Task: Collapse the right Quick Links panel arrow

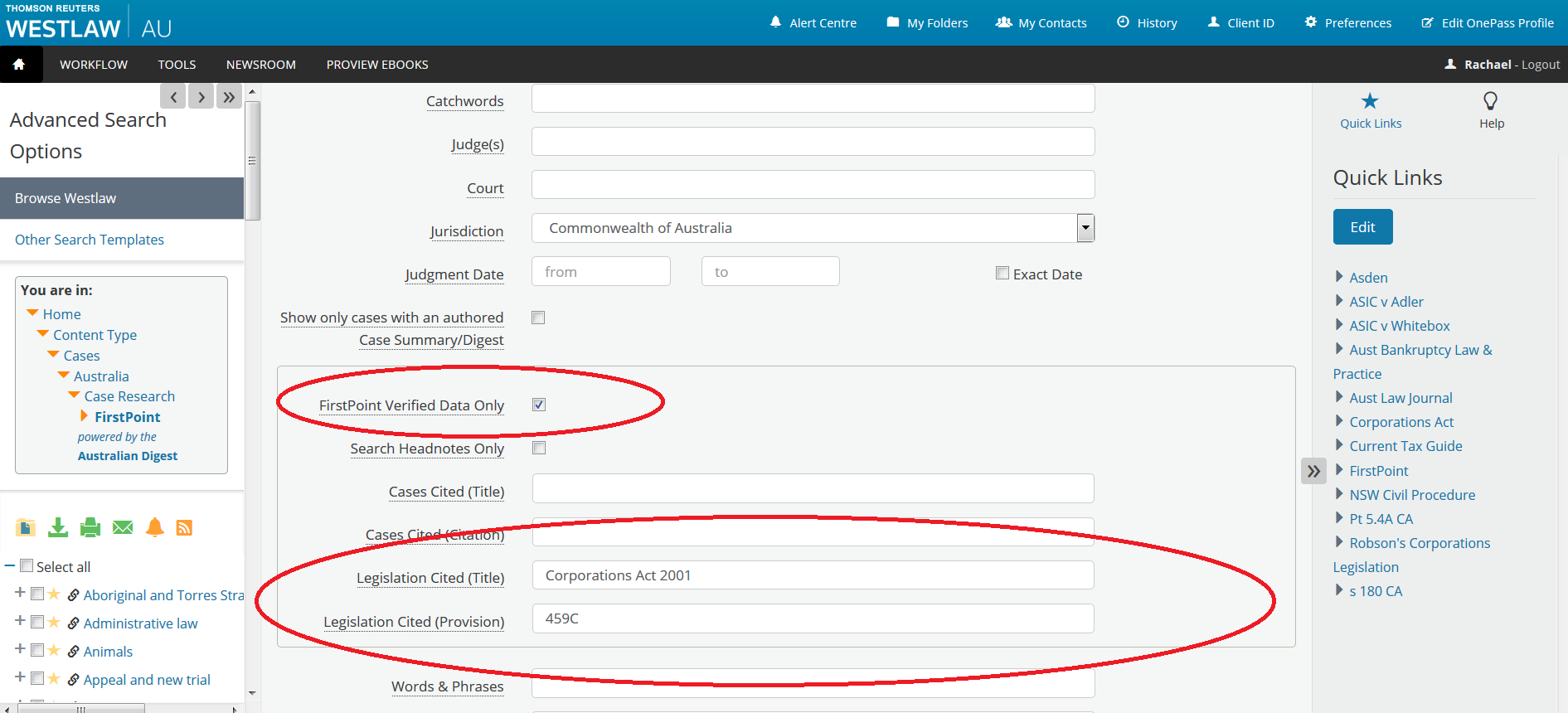Action: (1313, 472)
